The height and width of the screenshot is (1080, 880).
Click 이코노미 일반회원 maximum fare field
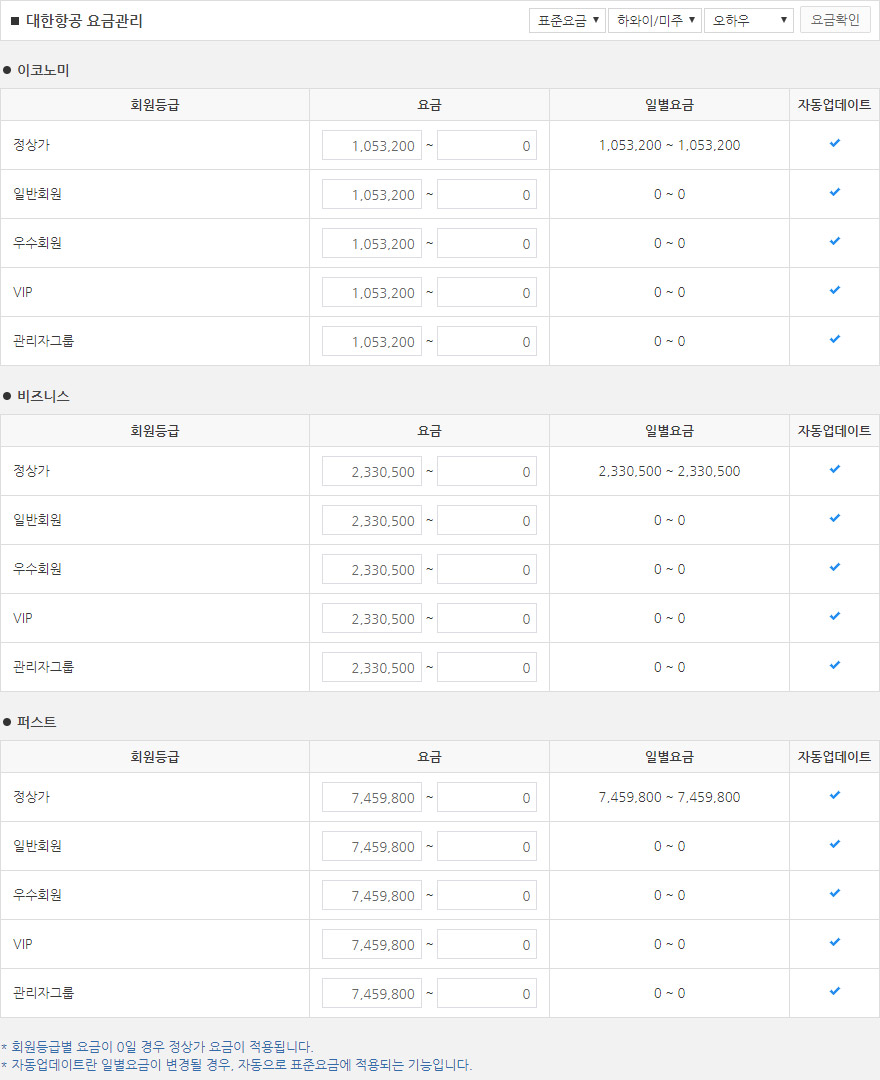(487, 194)
